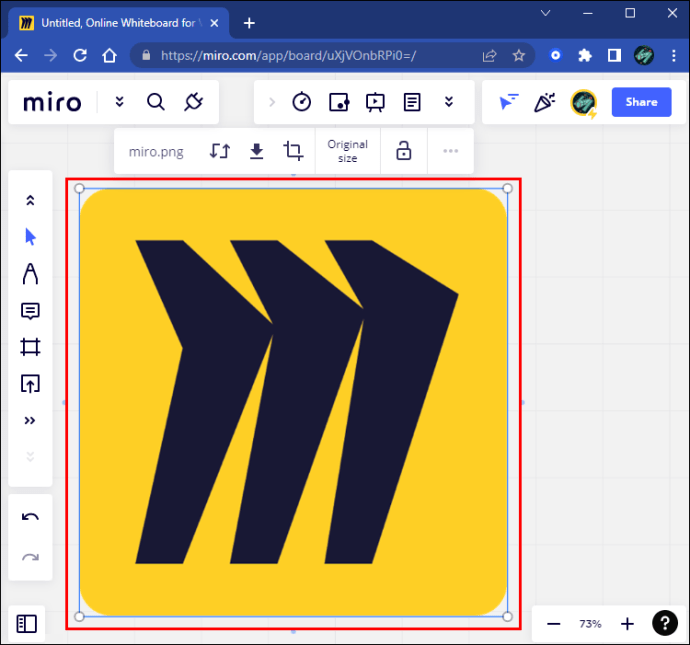
Task: Start presentation mode icon
Action: coord(375,102)
